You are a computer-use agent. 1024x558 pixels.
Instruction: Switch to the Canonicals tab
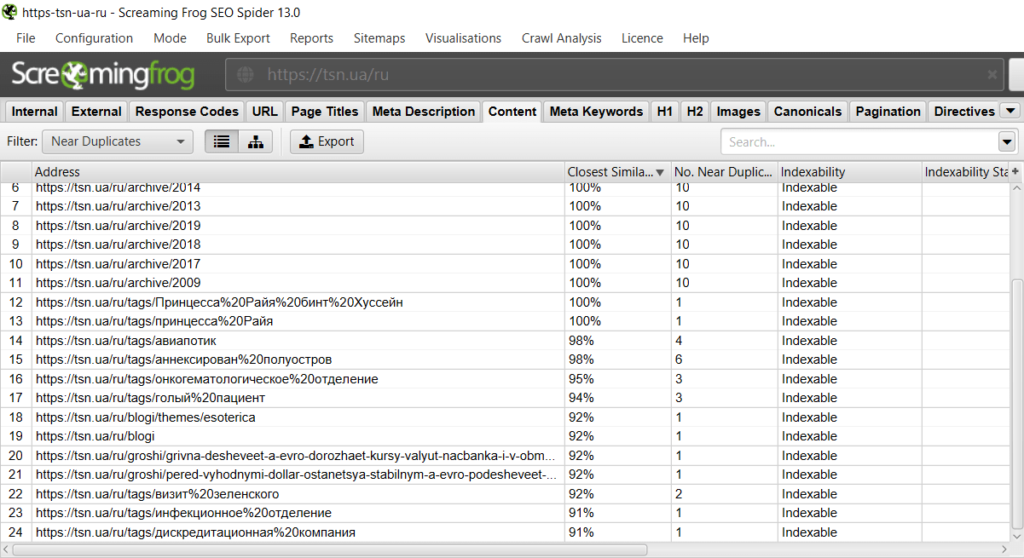[x=807, y=111]
